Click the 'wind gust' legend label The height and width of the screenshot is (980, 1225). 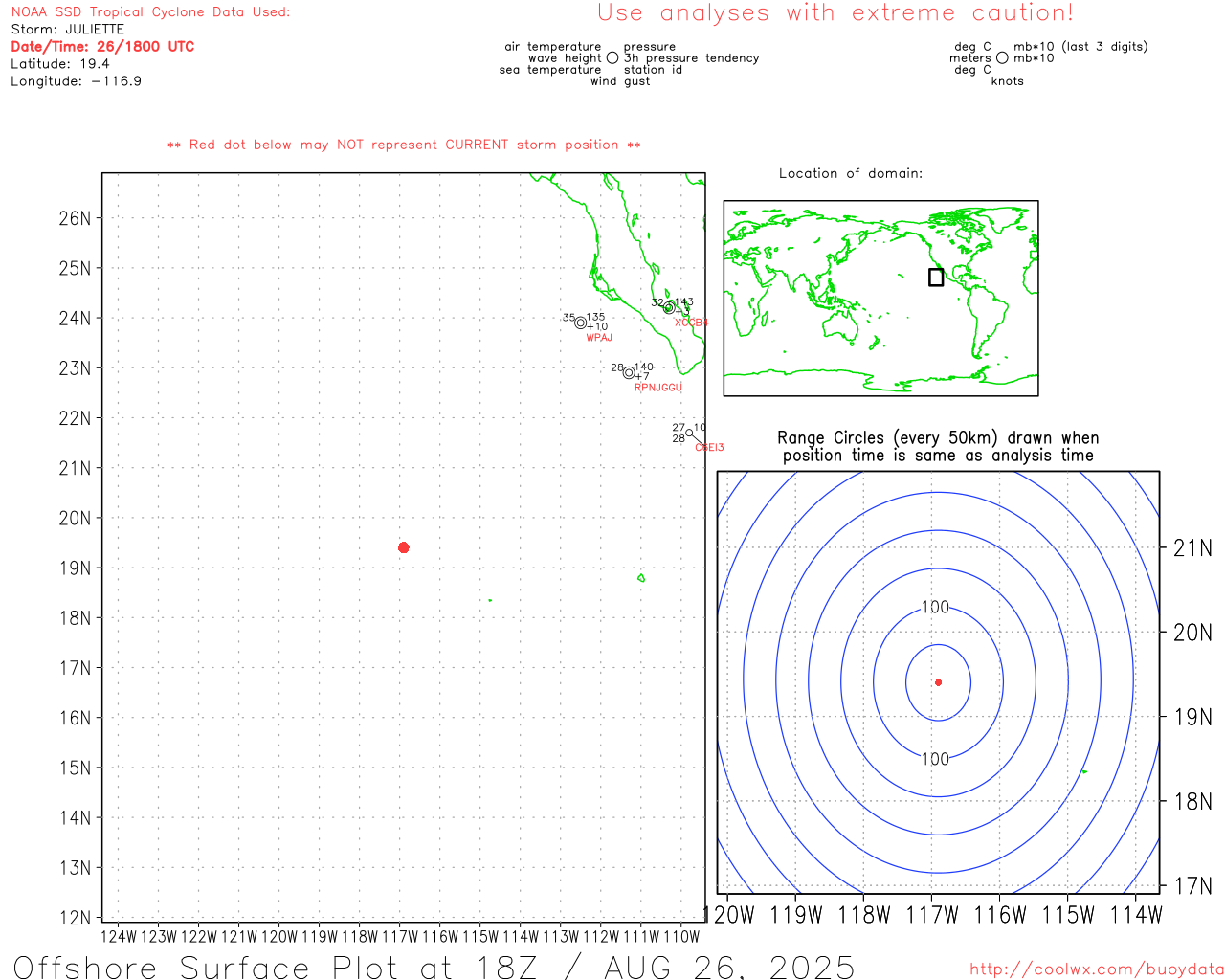click(x=620, y=80)
